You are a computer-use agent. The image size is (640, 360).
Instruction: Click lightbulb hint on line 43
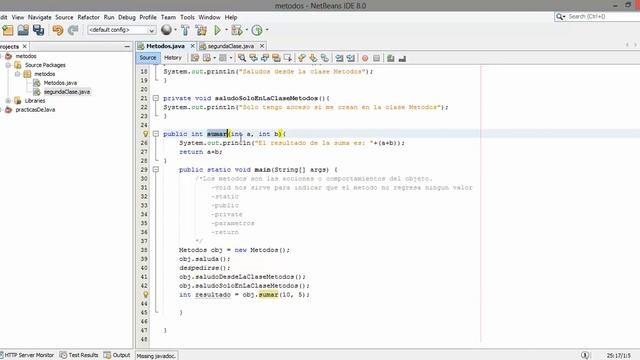click(145, 294)
